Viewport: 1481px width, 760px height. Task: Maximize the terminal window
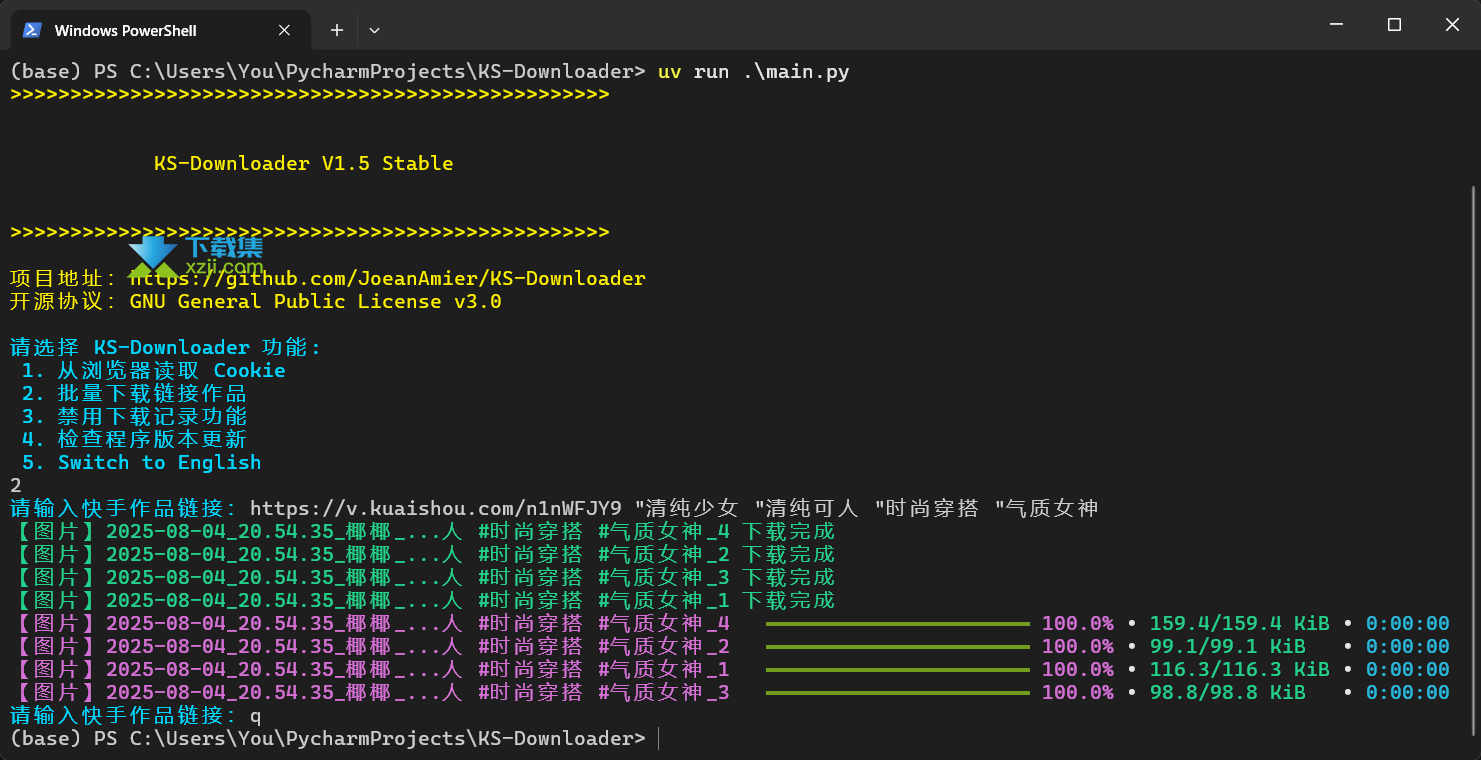[1394, 25]
